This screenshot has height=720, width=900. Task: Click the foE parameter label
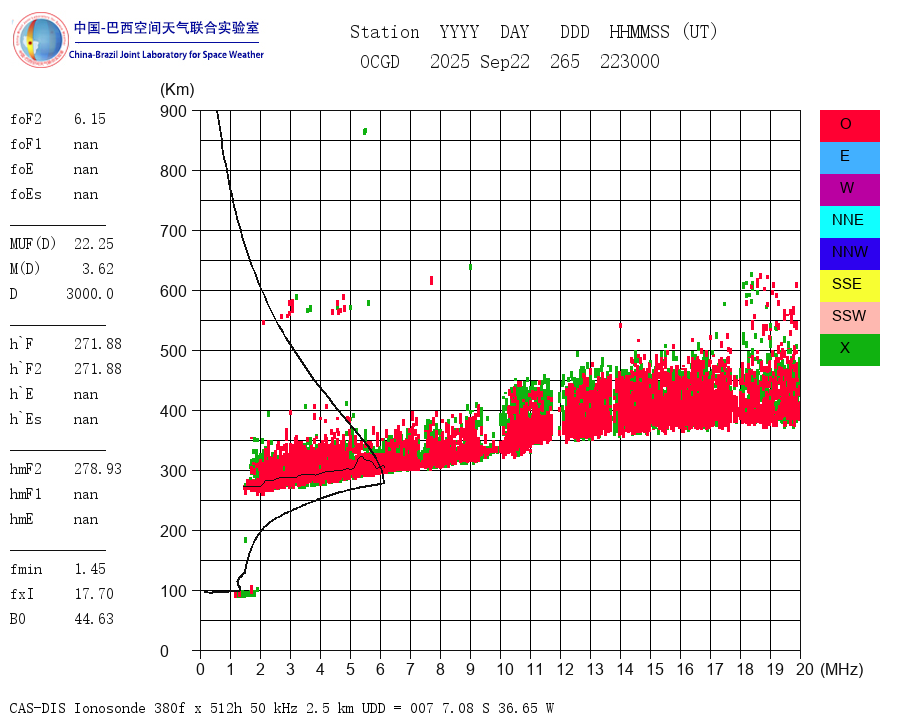click(22, 169)
